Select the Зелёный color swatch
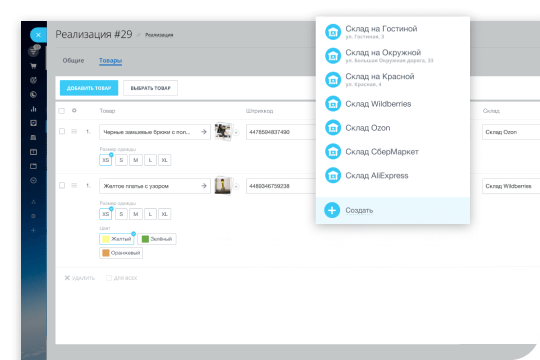This screenshot has height=360, width=540. point(157,239)
